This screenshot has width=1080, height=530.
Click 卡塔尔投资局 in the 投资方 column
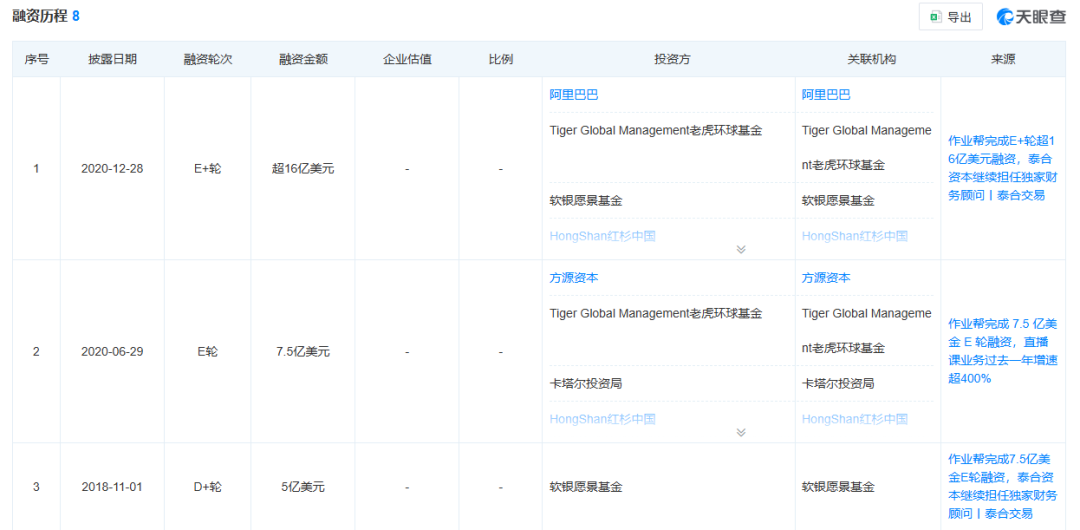[586, 383]
